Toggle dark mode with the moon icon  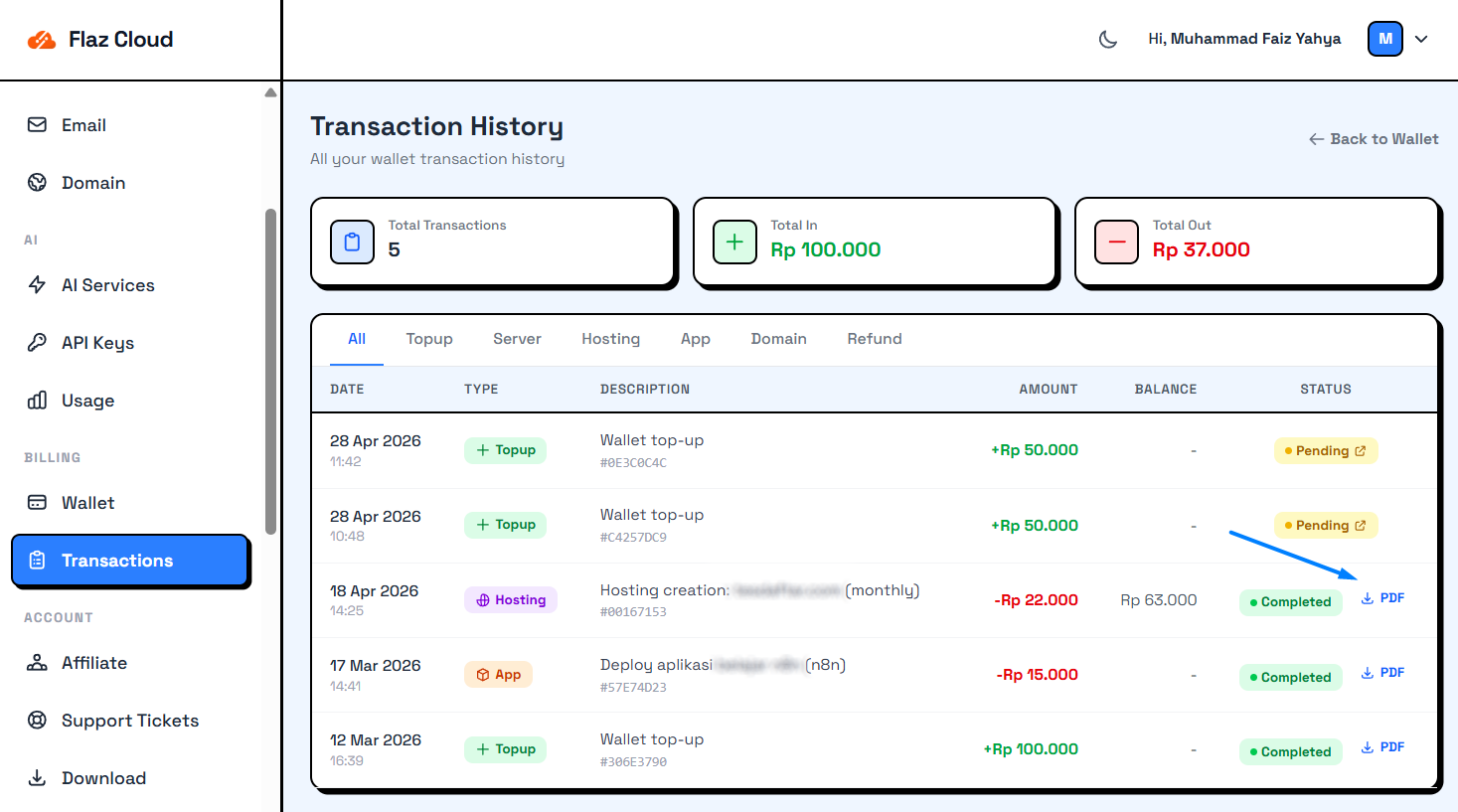[1108, 39]
